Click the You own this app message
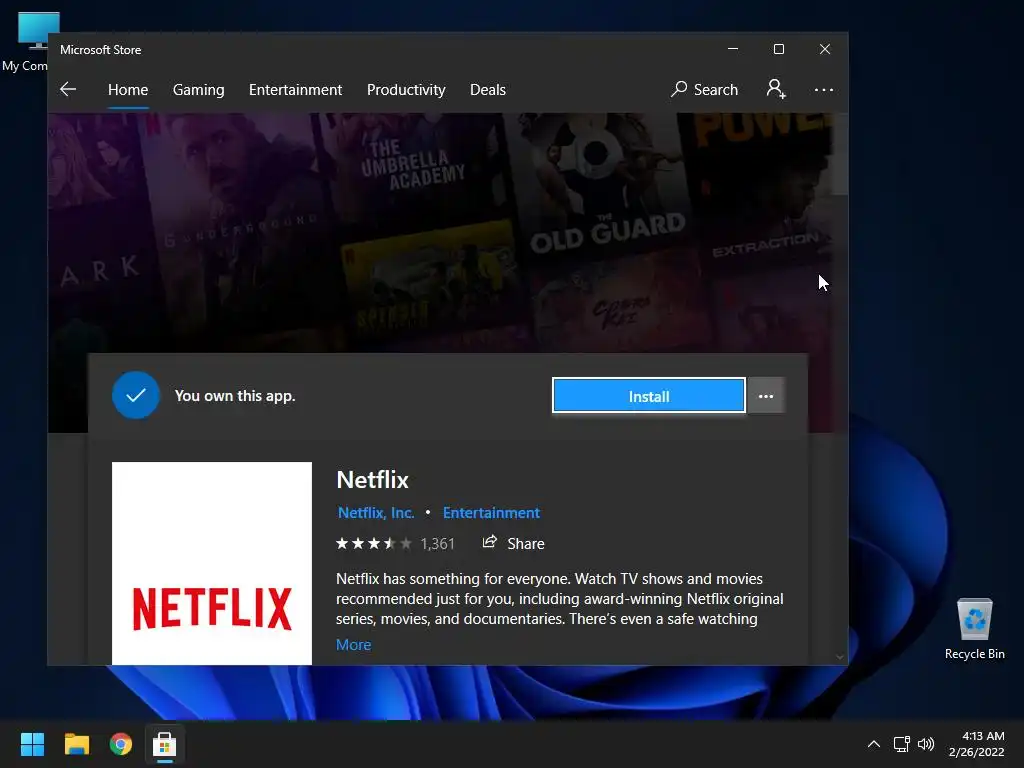The width and height of the screenshot is (1024, 768). [235, 396]
